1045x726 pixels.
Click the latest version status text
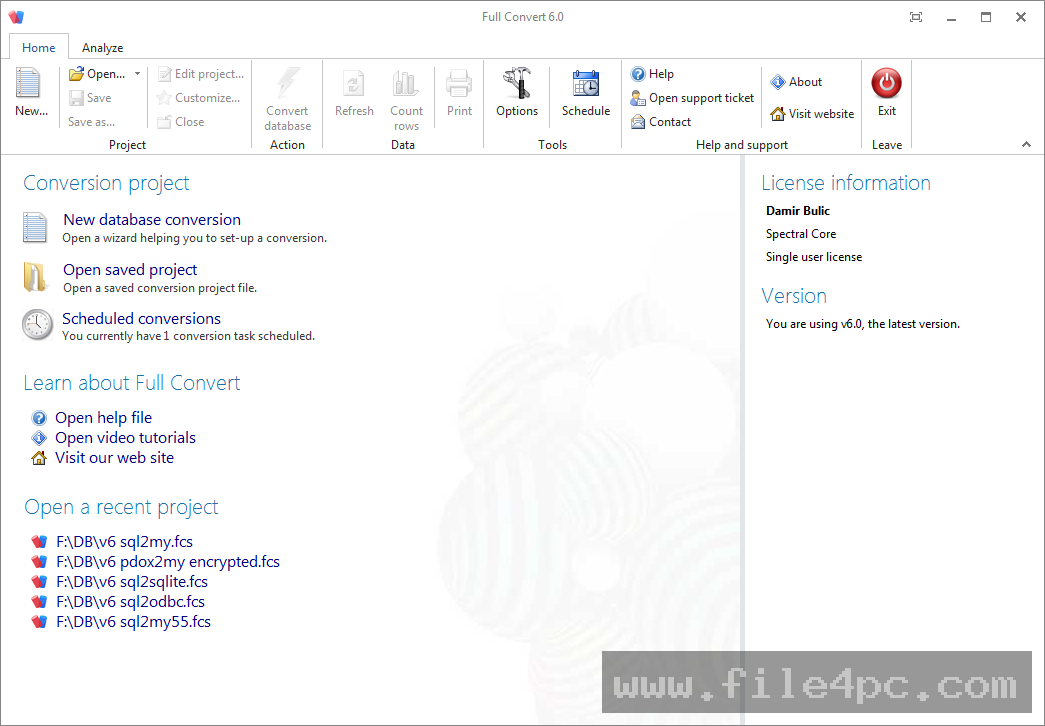[862, 324]
